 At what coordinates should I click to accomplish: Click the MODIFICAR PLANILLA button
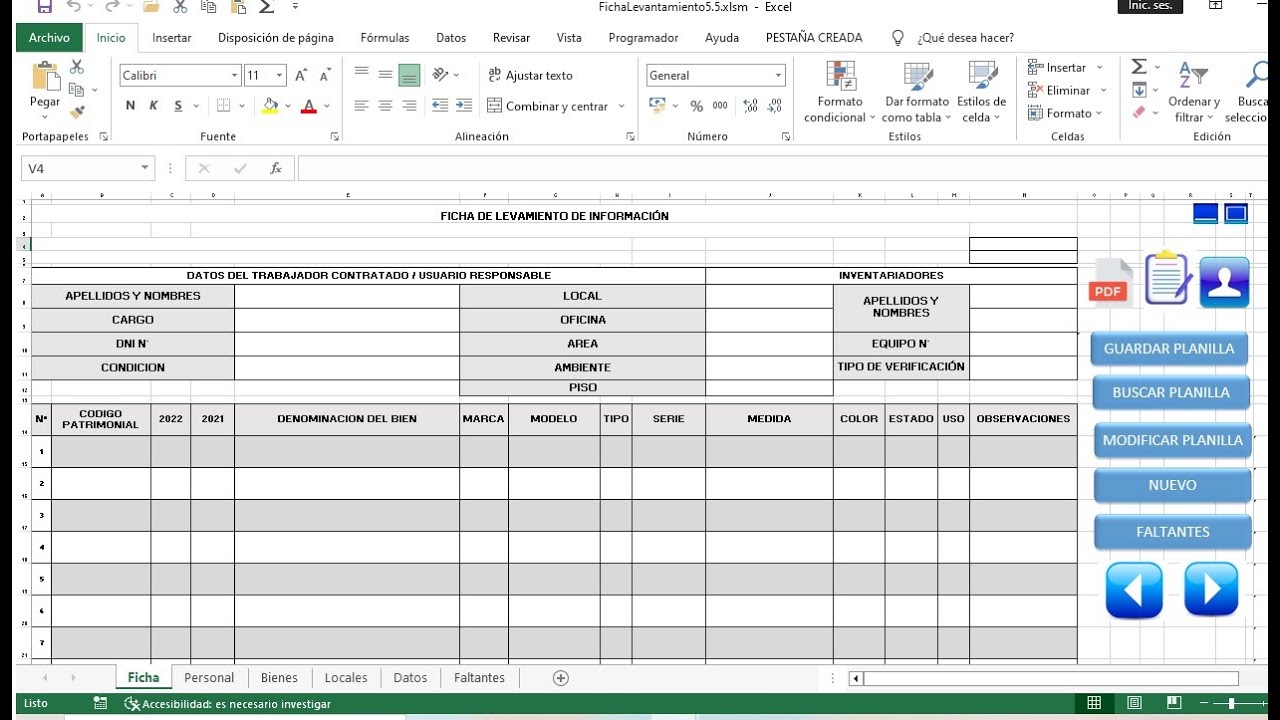[1173, 440]
